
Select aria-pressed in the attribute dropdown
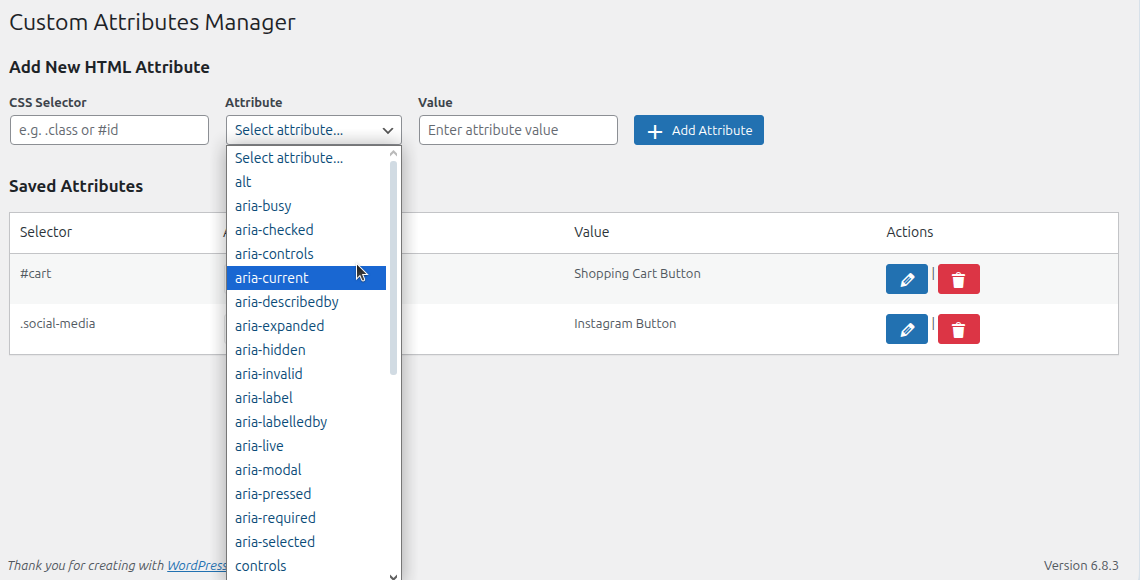(273, 493)
